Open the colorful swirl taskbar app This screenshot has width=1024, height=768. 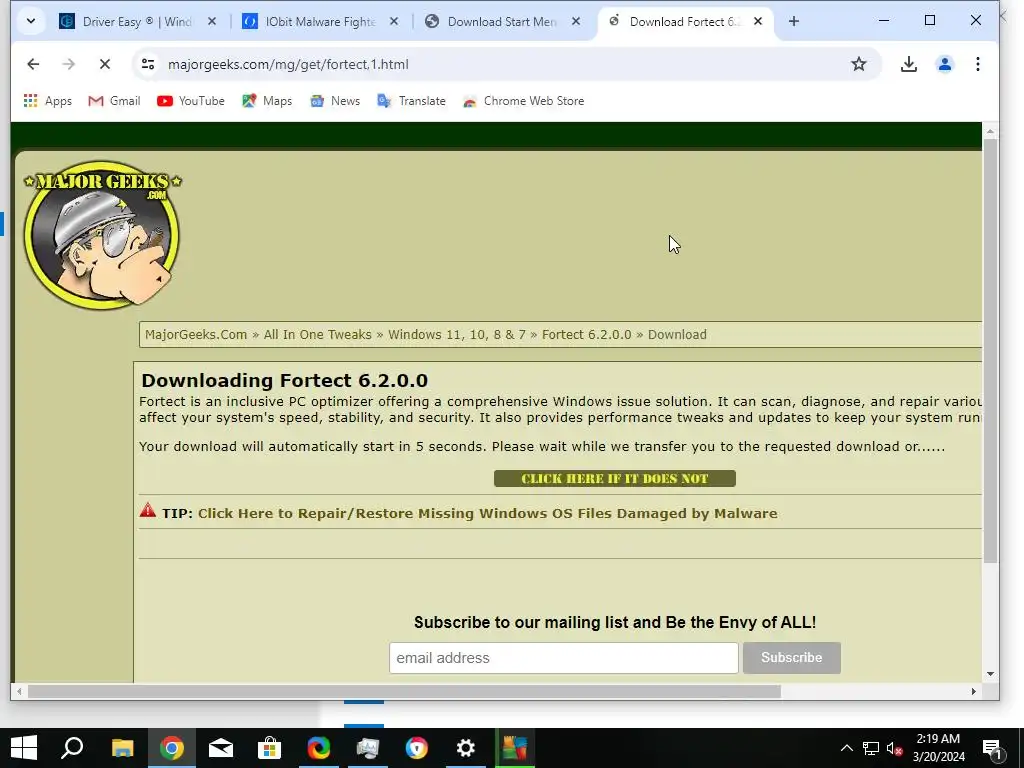(319, 748)
